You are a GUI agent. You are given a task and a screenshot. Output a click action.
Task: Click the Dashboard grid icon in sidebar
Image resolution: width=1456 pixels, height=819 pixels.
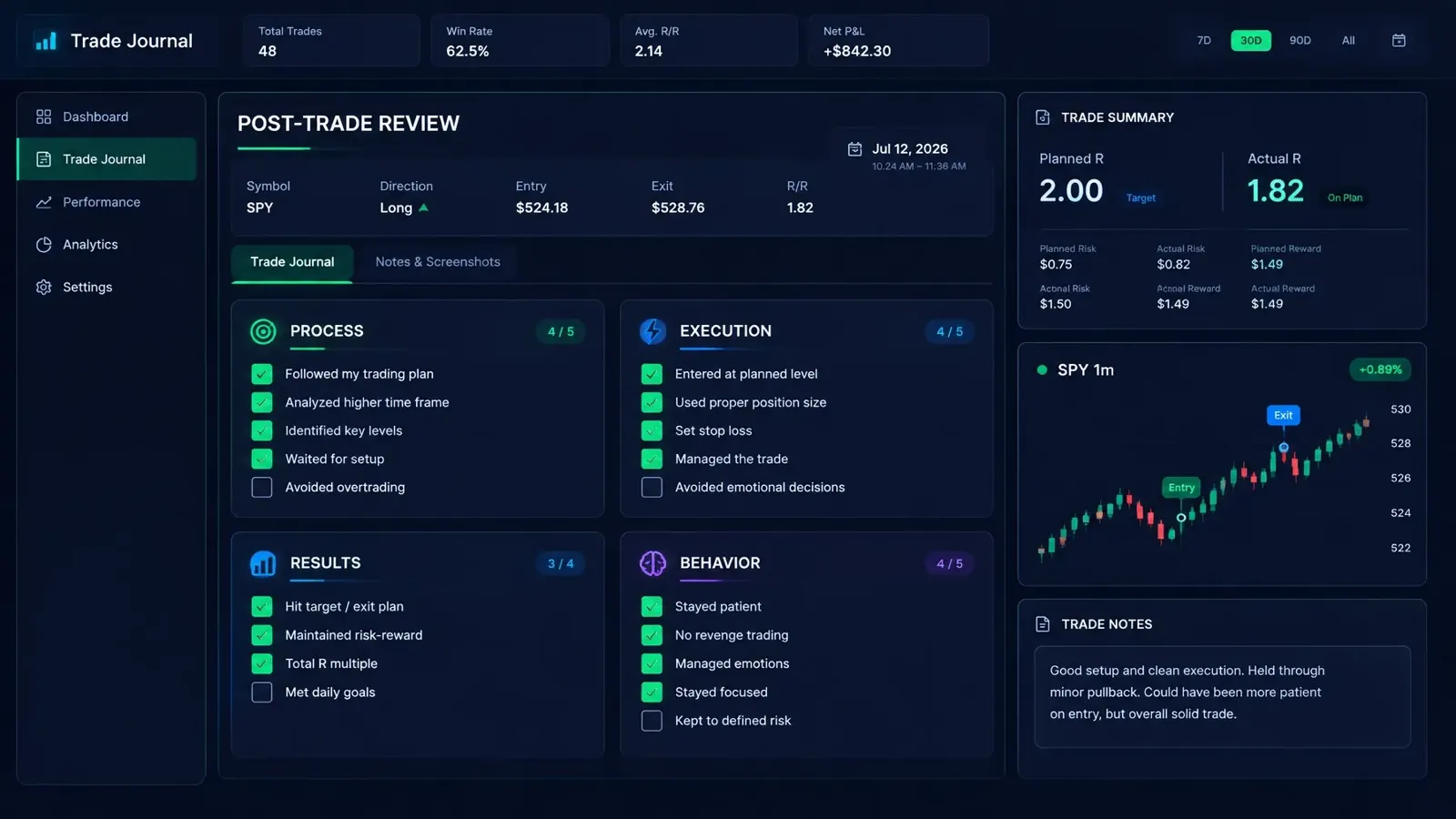tap(44, 116)
